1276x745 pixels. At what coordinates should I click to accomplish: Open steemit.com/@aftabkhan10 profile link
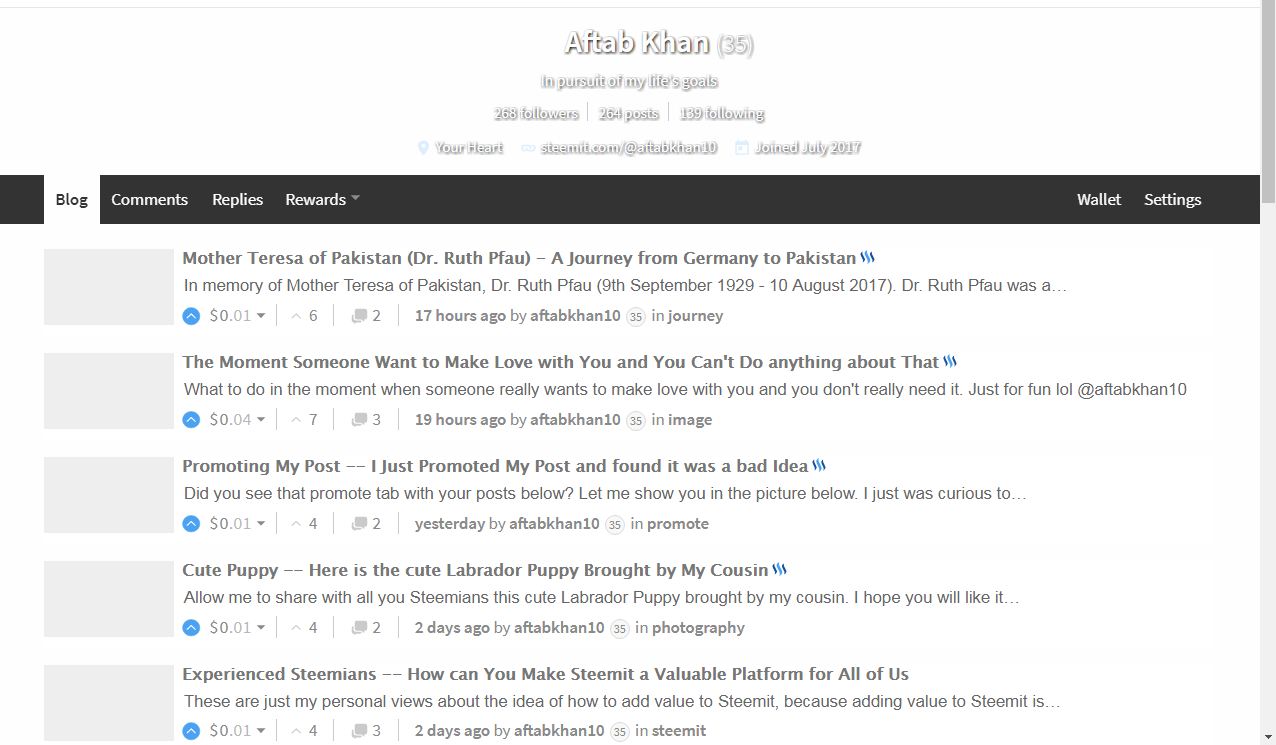pos(629,148)
